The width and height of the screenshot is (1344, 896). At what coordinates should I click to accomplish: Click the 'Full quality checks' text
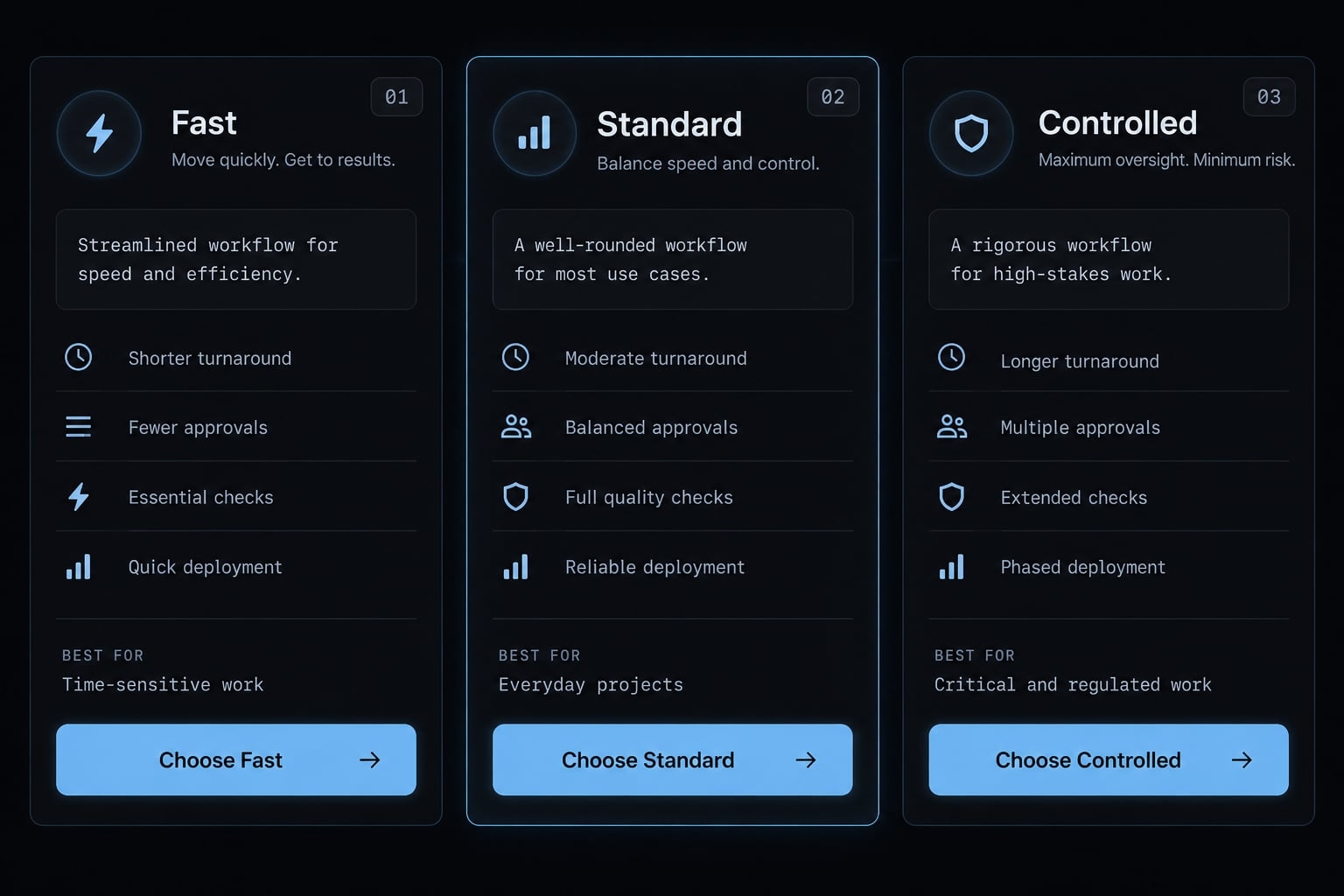pyautogui.click(x=648, y=498)
